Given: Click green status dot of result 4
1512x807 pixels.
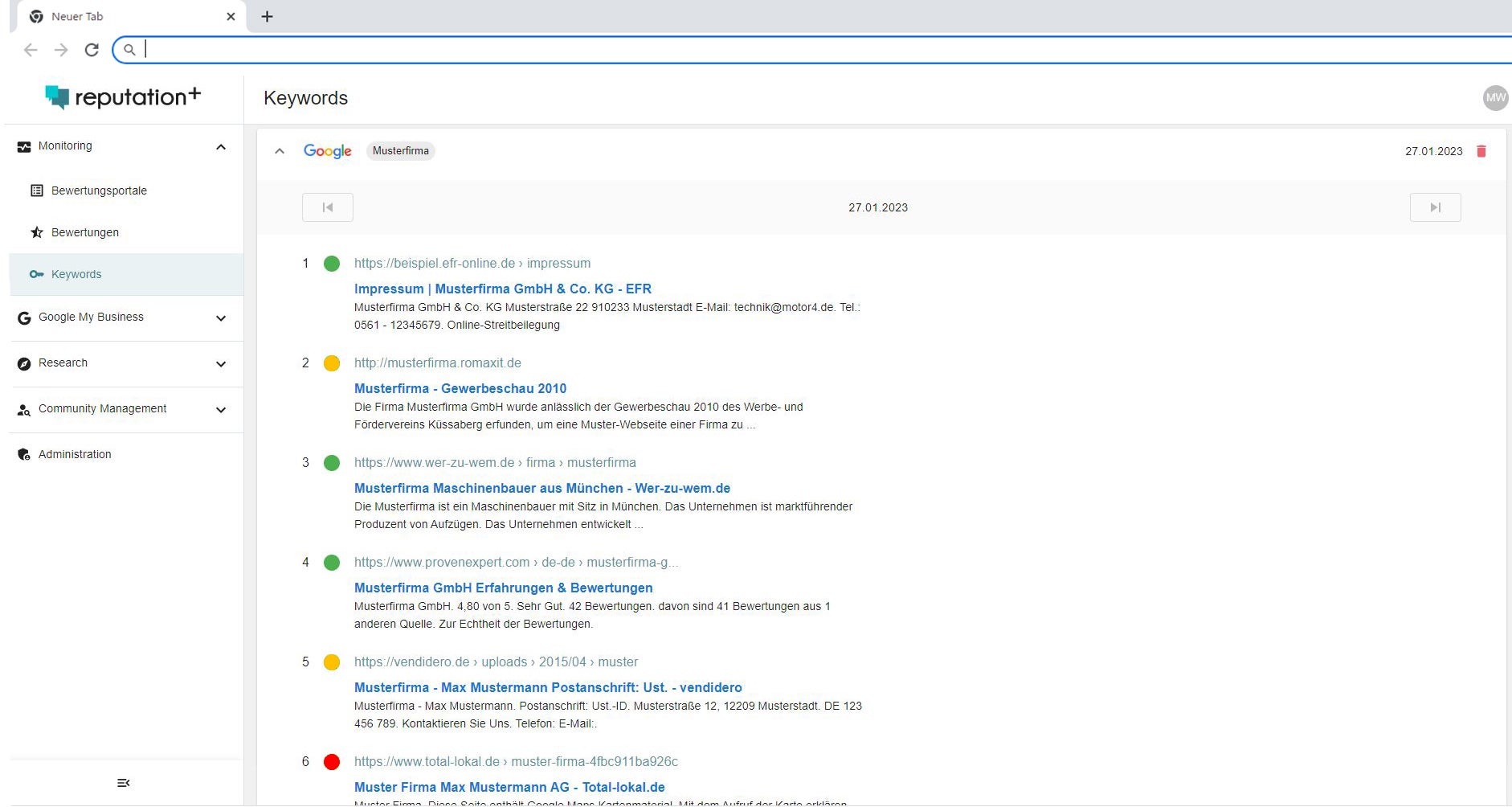Looking at the screenshot, I should coord(332,563).
